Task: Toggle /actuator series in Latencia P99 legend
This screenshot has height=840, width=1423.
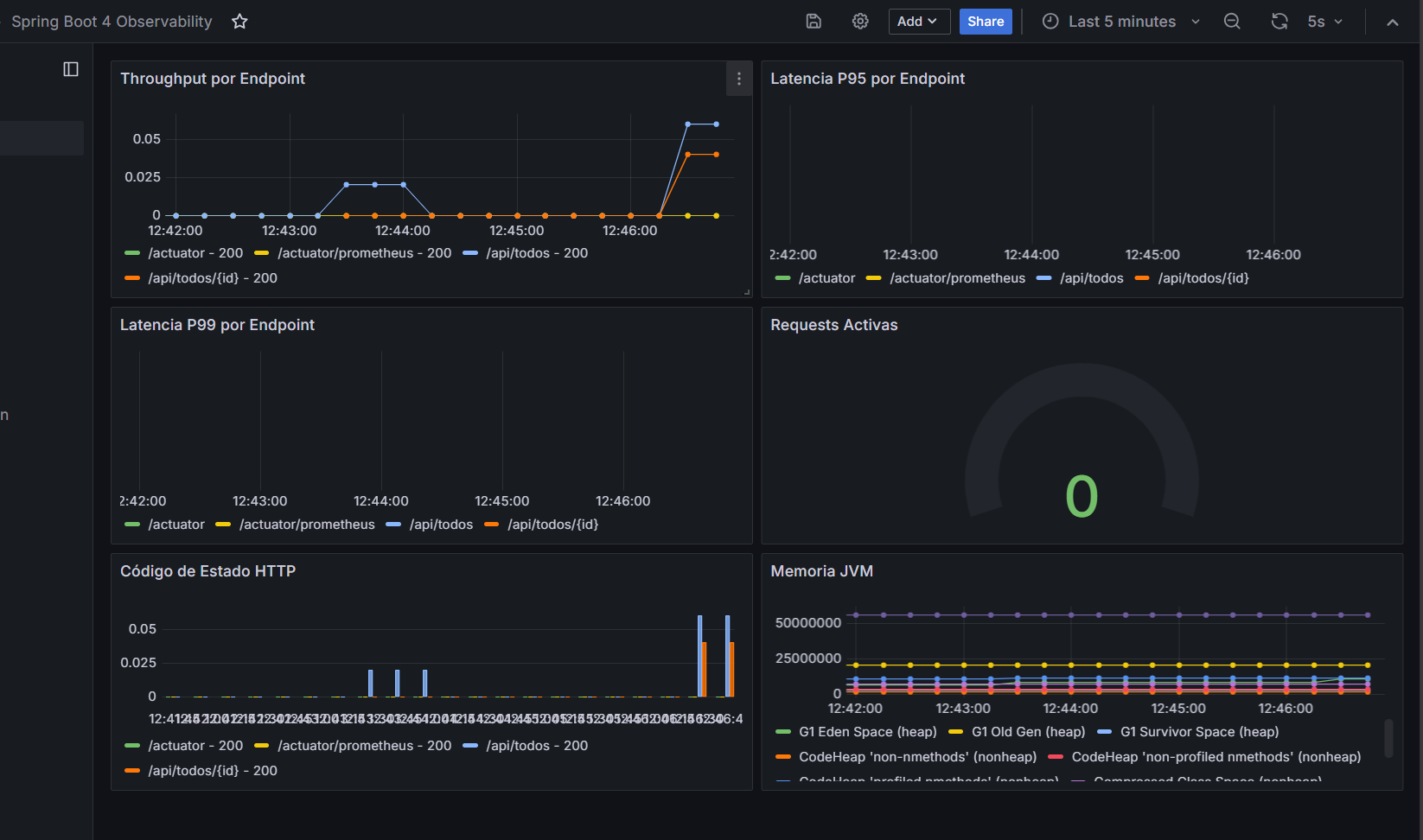Action: 176,524
